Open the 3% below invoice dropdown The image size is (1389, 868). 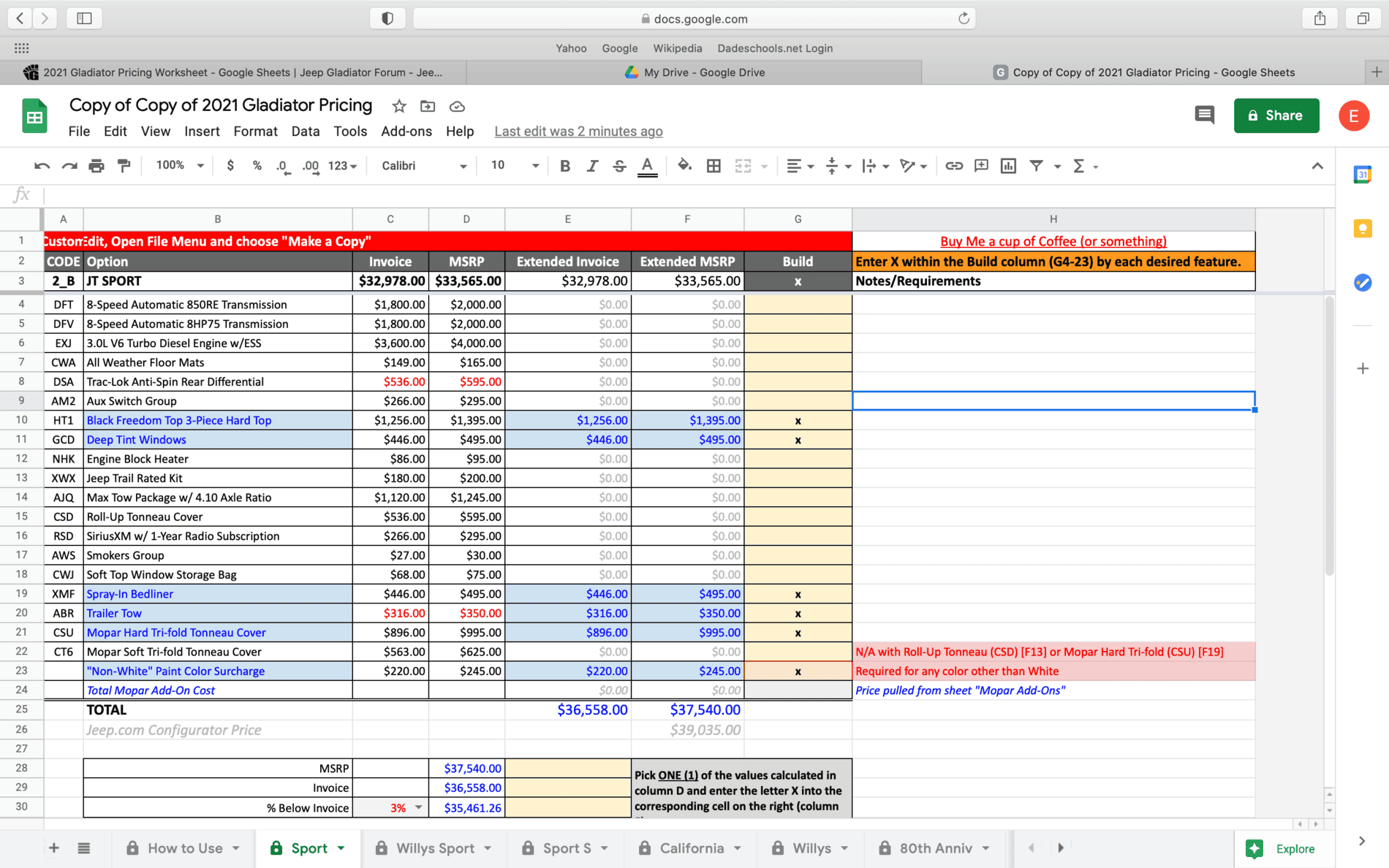[x=419, y=807]
